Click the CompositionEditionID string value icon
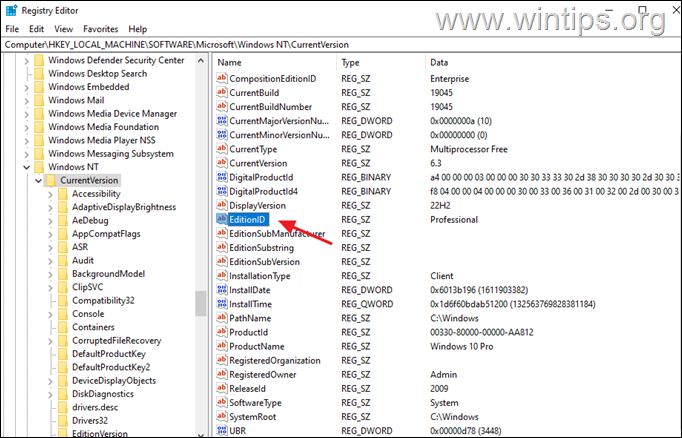This screenshot has width=682, height=438. (222, 78)
